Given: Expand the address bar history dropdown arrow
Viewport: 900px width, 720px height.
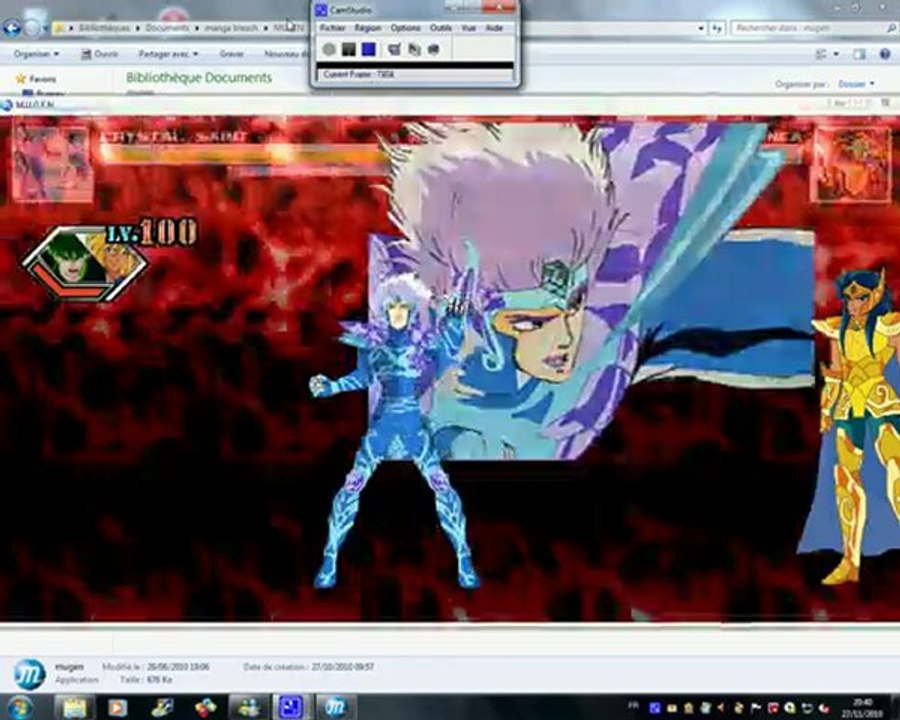Looking at the screenshot, I should click(701, 28).
